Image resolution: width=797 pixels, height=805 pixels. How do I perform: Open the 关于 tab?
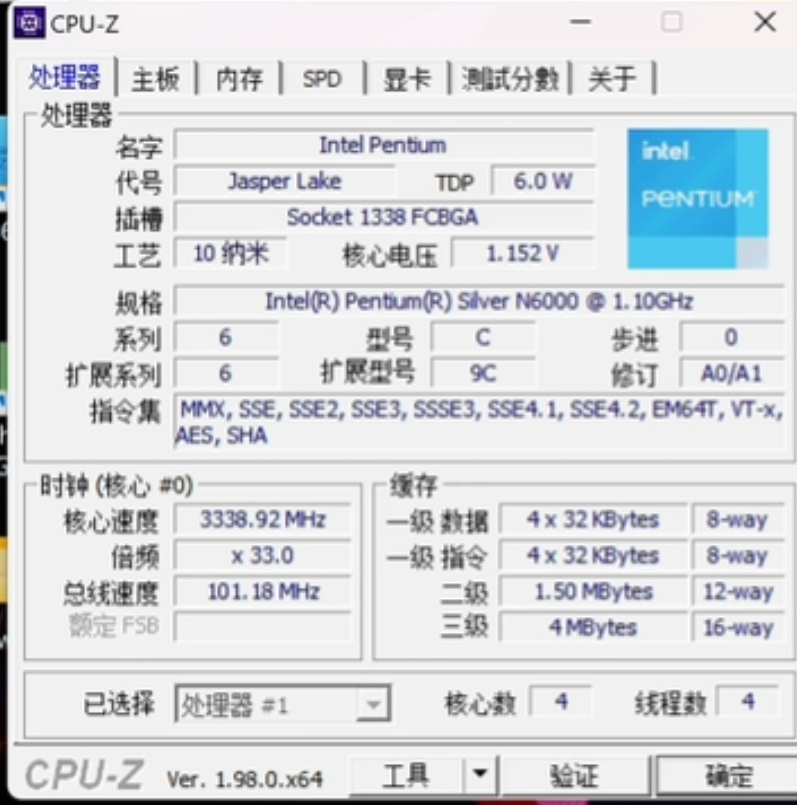click(x=612, y=79)
